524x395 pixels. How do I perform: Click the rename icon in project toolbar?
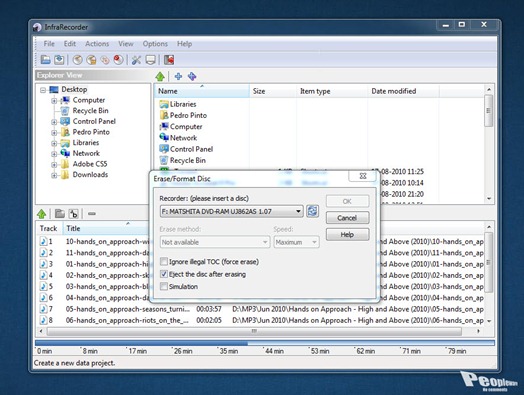tap(74, 214)
